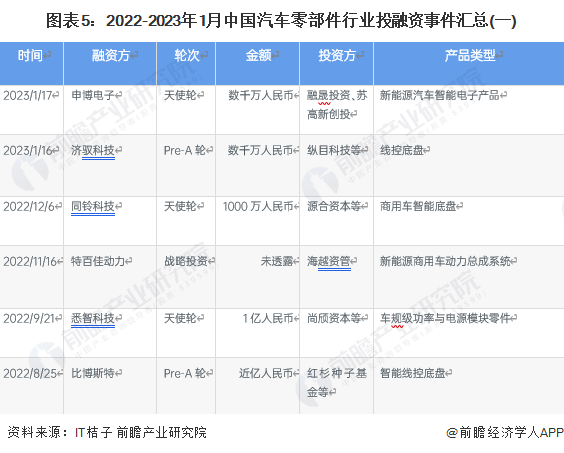Select the cell 比博斯特

(110, 386)
